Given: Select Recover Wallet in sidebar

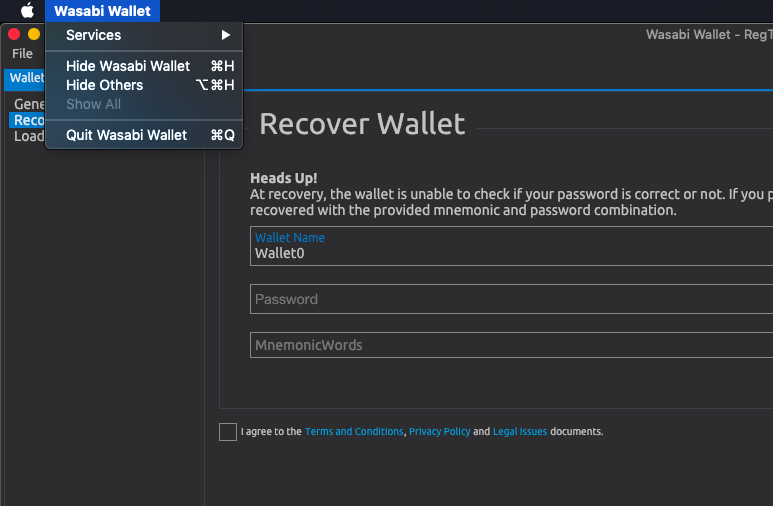Looking at the screenshot, I should 29,120.
